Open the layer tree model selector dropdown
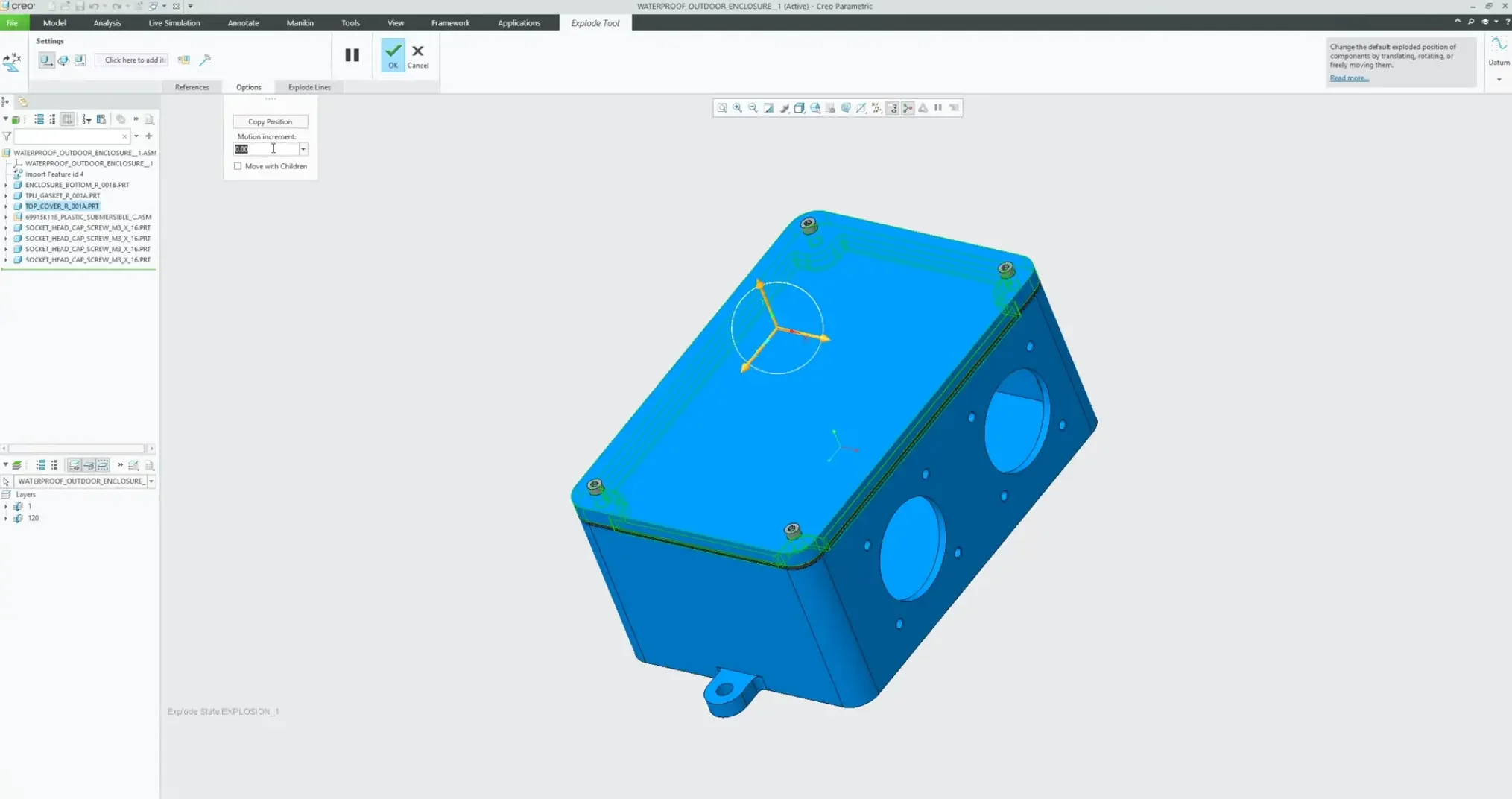1512x799 pixels. click(x=151, y=481)
